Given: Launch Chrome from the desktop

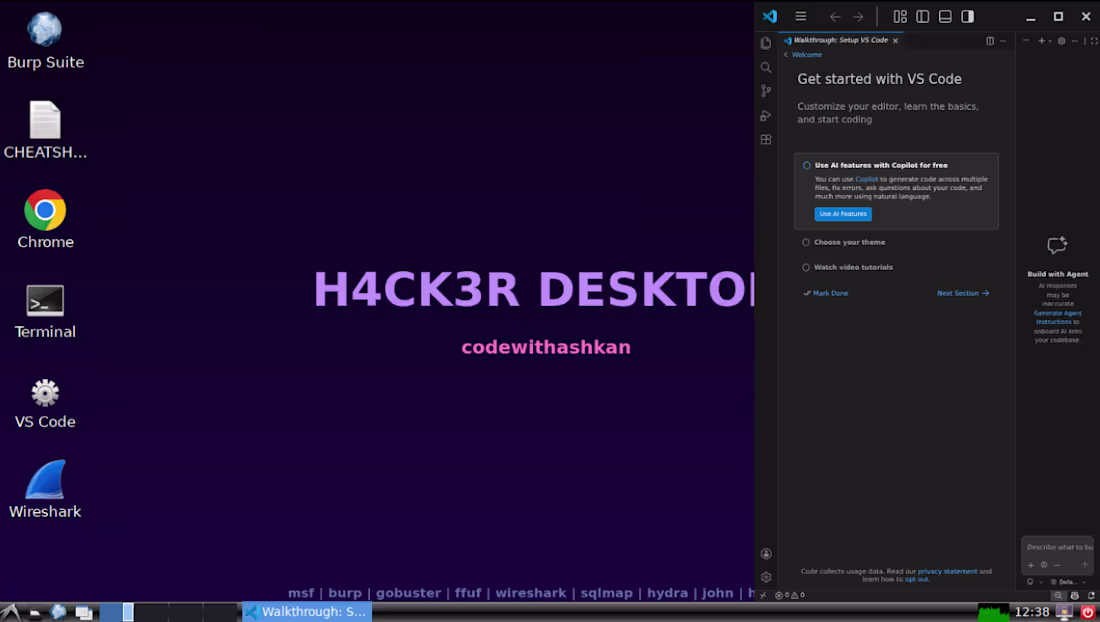Looking at the screenshot, I should click(x=45, y=219).
